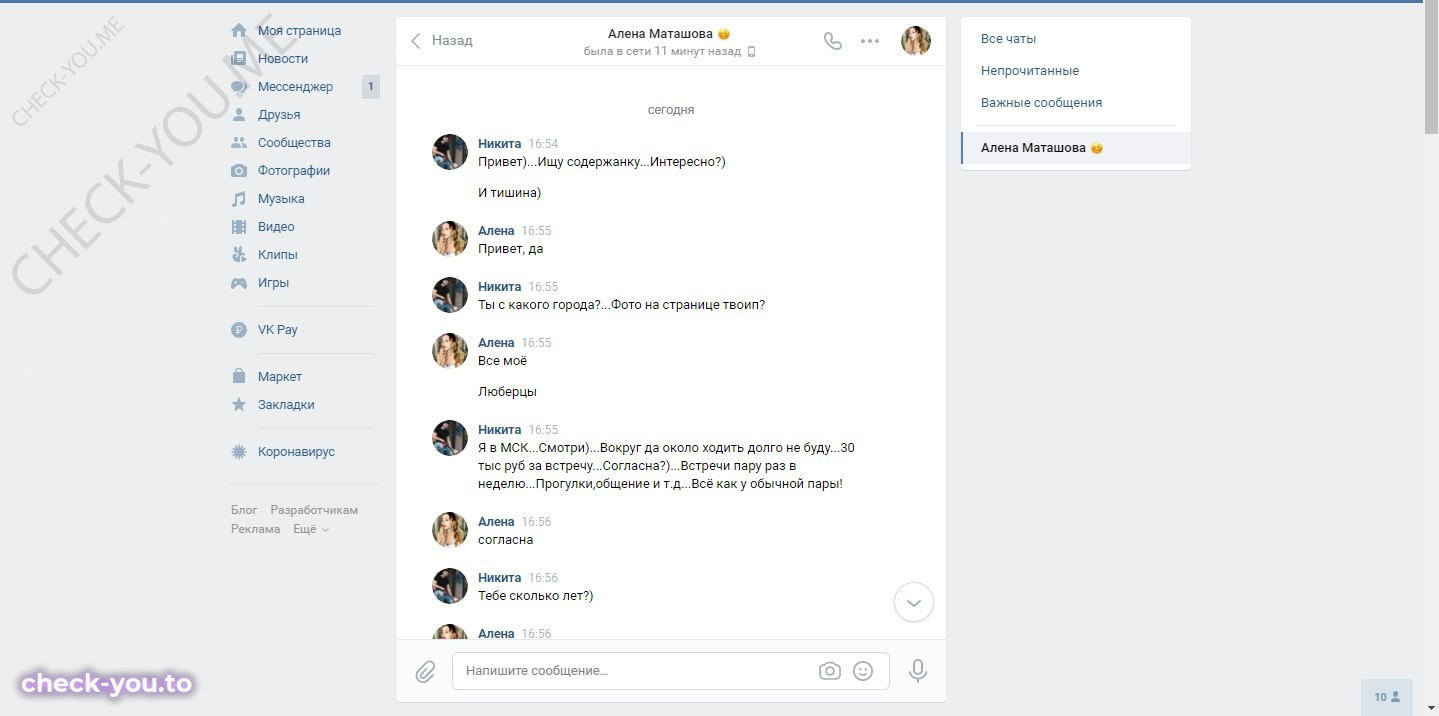Click the unread badge next to Мессенджер
This screenshot has height=716, width=1439.
click(x=371, y=87)
